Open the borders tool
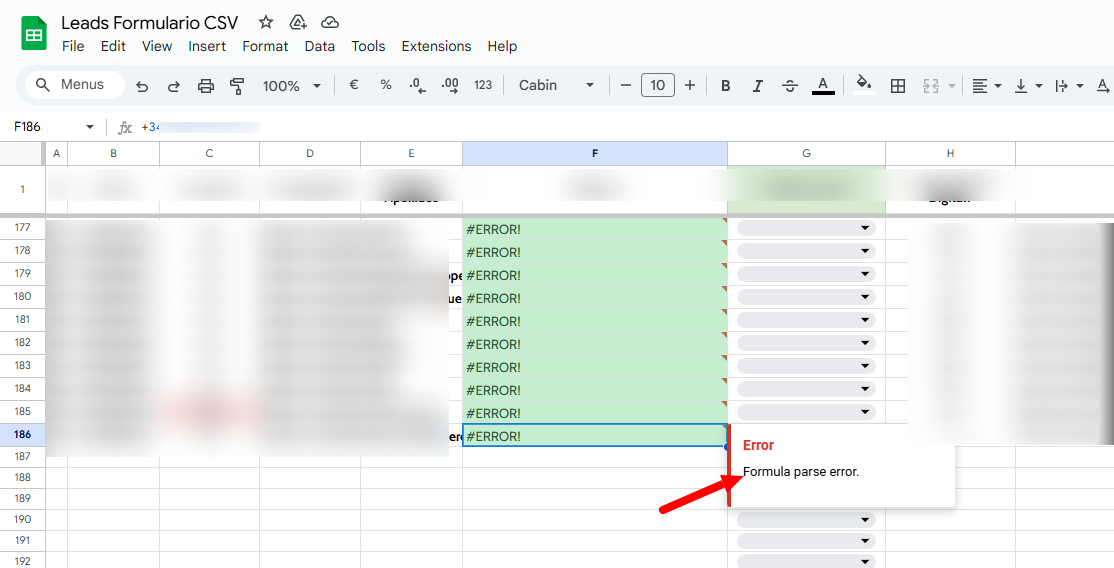The width and height of the screenshot is (1114, 568). [x=898, y=86]
